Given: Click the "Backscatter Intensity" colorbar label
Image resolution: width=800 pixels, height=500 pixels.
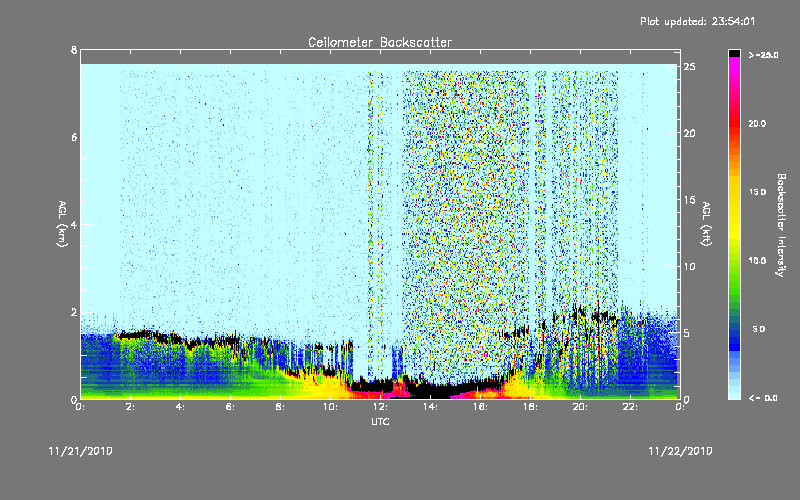Looking at the screenshot, I should [x=781, y=225].
